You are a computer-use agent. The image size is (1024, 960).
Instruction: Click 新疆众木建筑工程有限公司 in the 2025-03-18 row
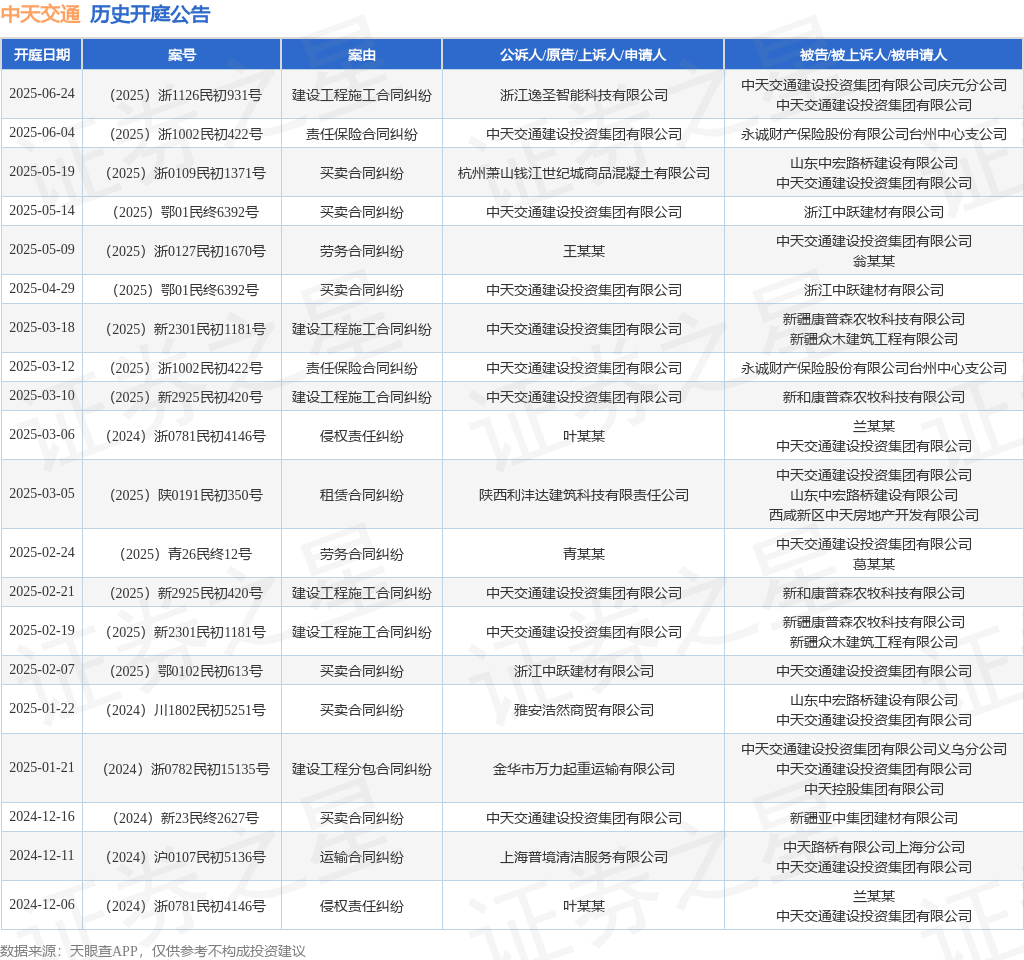point(874,339)
